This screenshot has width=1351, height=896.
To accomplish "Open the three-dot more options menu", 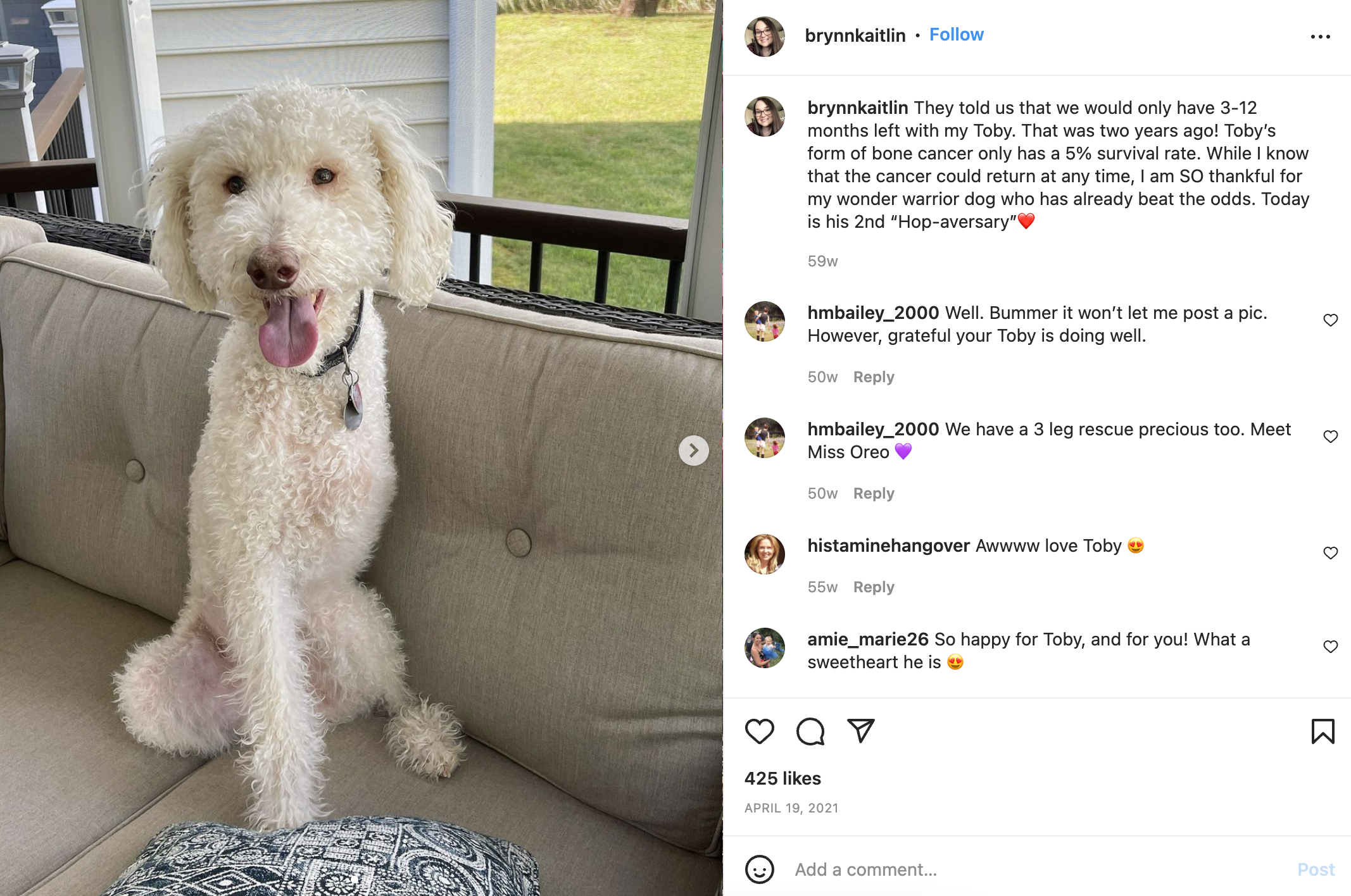I will click(x=1320, y=37).
